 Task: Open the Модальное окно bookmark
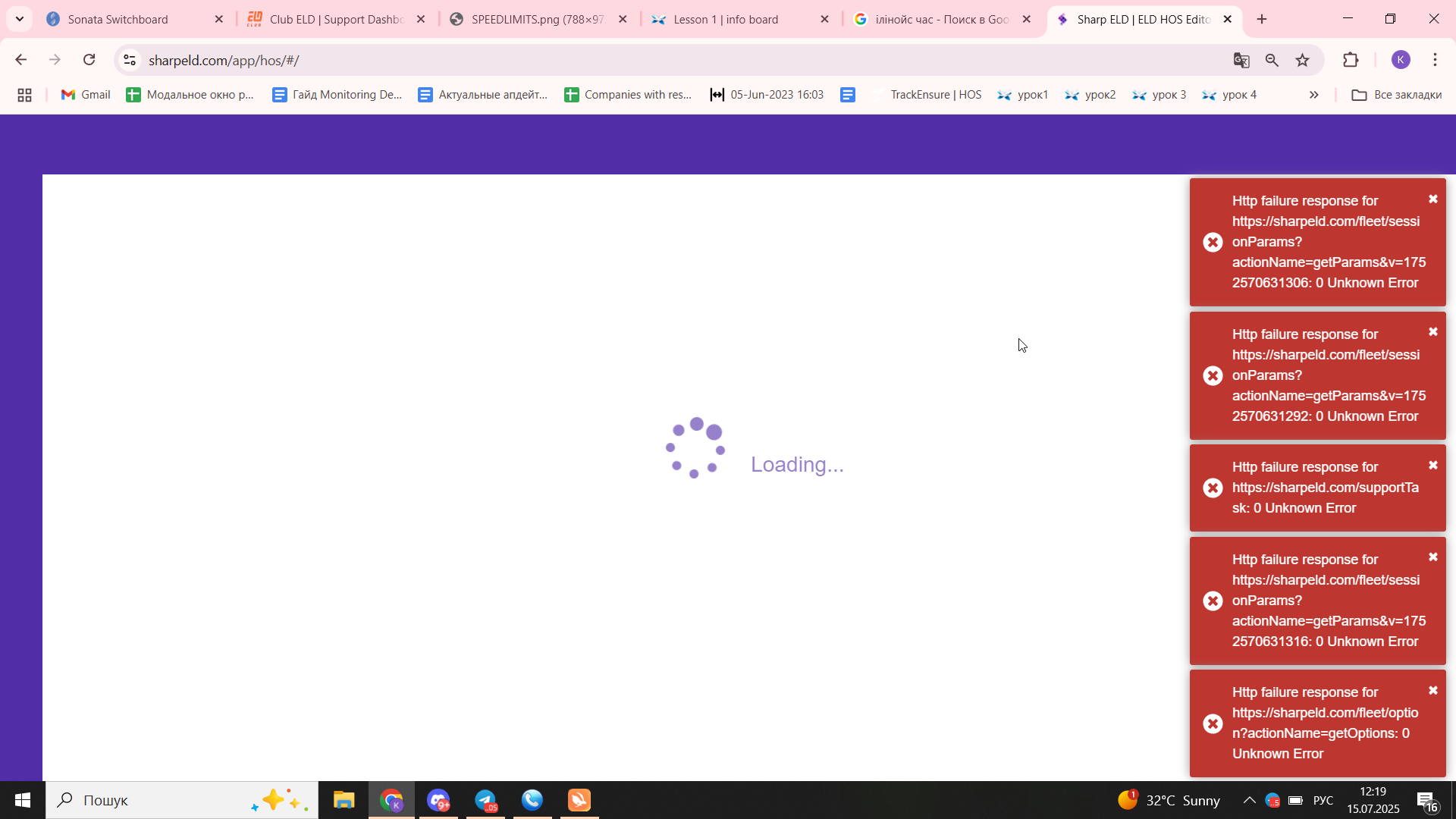tap(190, 95)
